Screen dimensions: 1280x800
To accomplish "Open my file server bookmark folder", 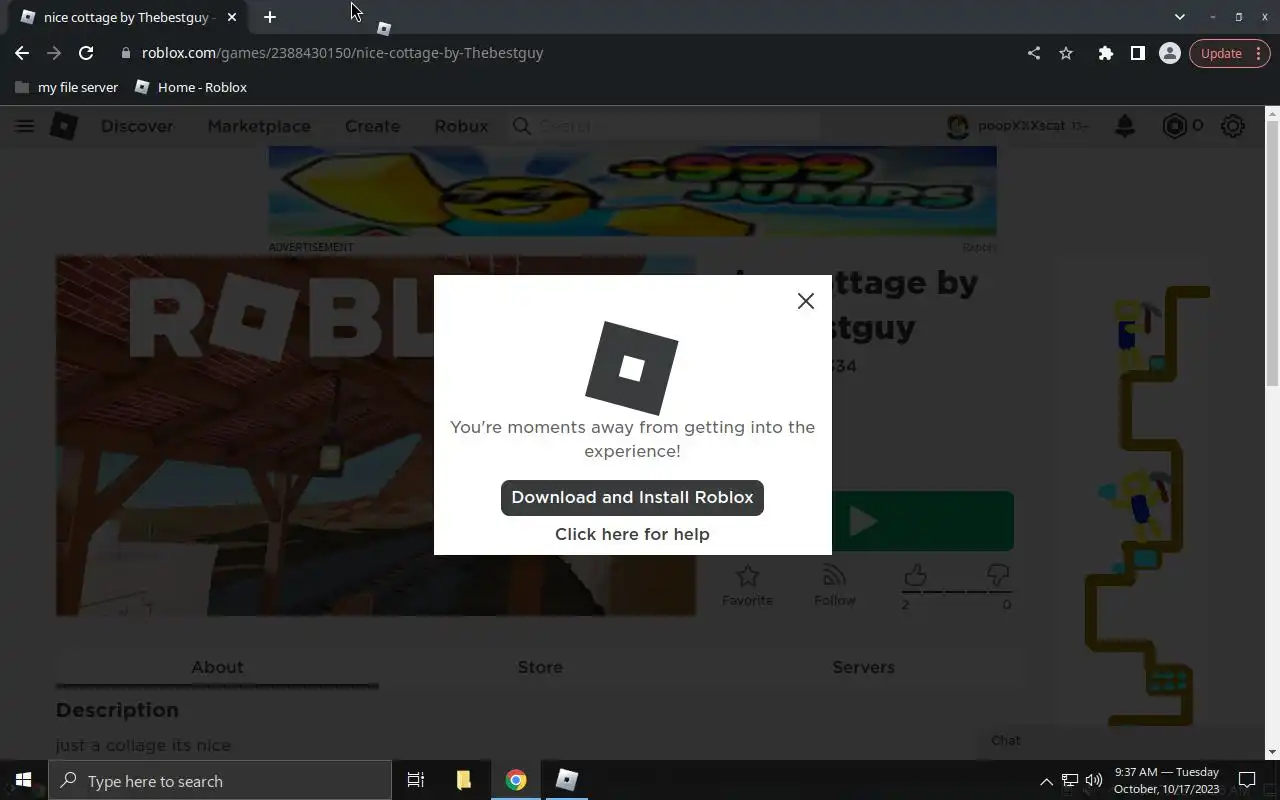I will [x=67, y=87].
